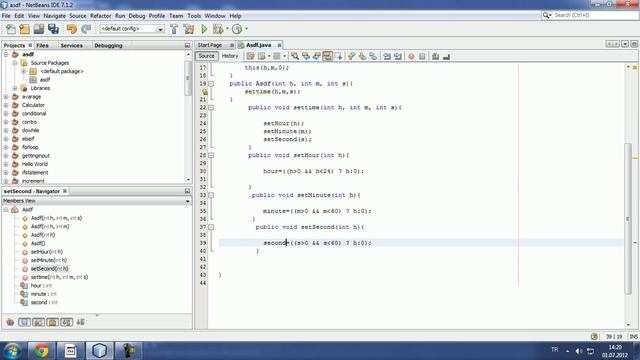Open the Refactor menu
The height and width of the screenshot is (360, 640).
[100, 16]
